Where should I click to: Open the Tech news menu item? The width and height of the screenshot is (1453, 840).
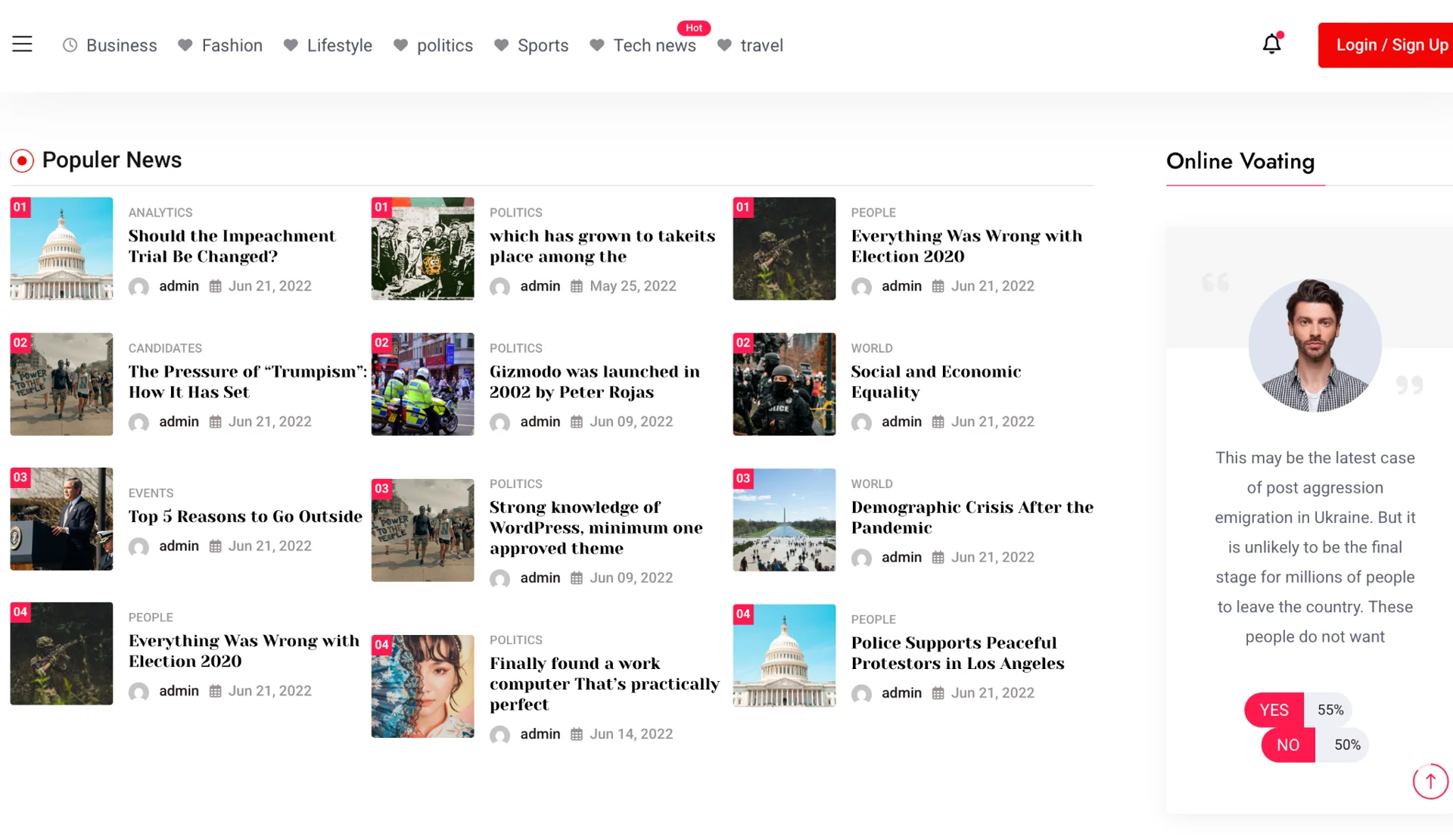tap(654, 45)
